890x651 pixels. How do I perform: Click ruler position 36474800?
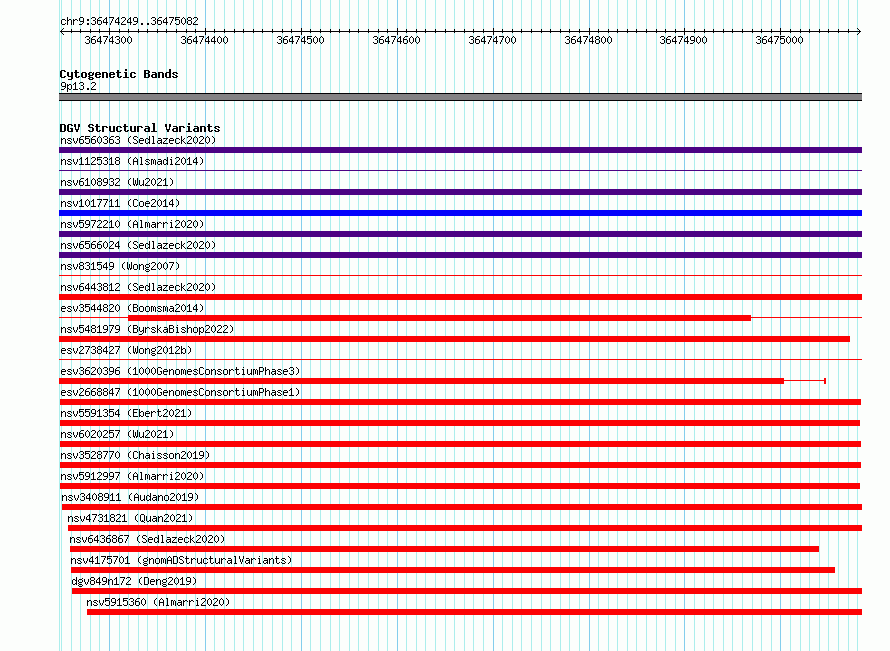(x=588, y=40)
